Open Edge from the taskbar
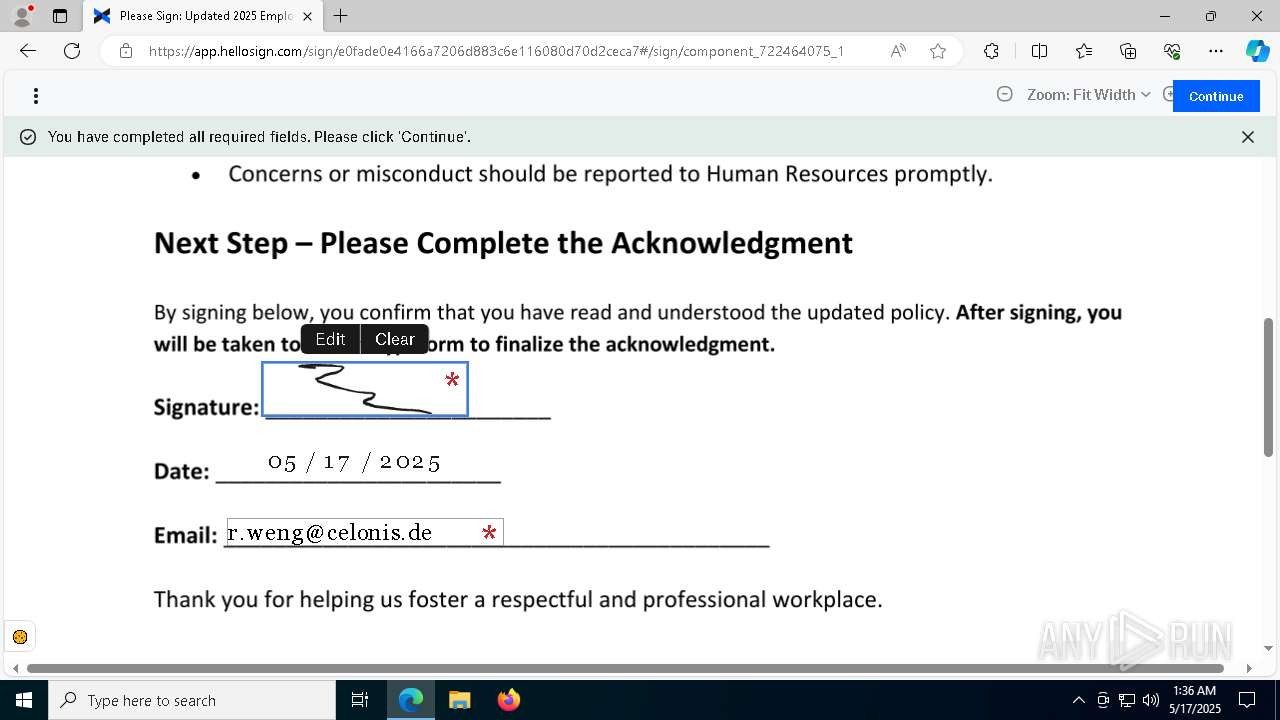 [x=411, y=700]
